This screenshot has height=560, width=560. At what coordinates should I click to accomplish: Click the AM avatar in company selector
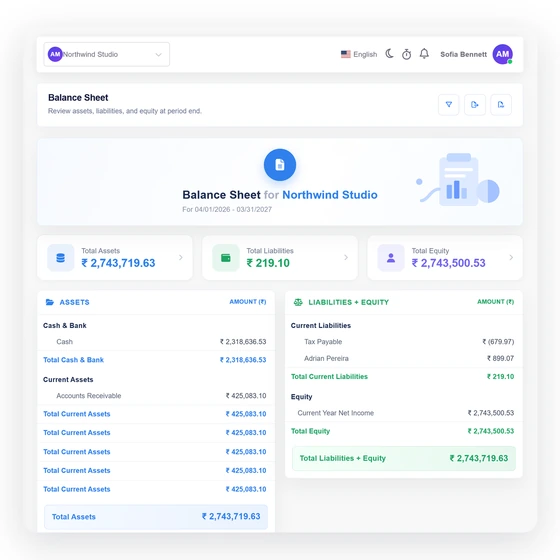click(55, 54)
